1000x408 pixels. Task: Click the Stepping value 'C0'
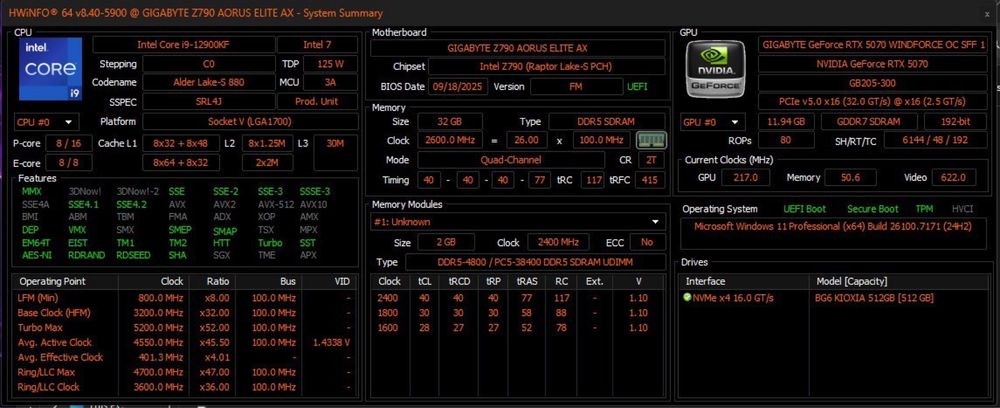[x=209, y=64]
